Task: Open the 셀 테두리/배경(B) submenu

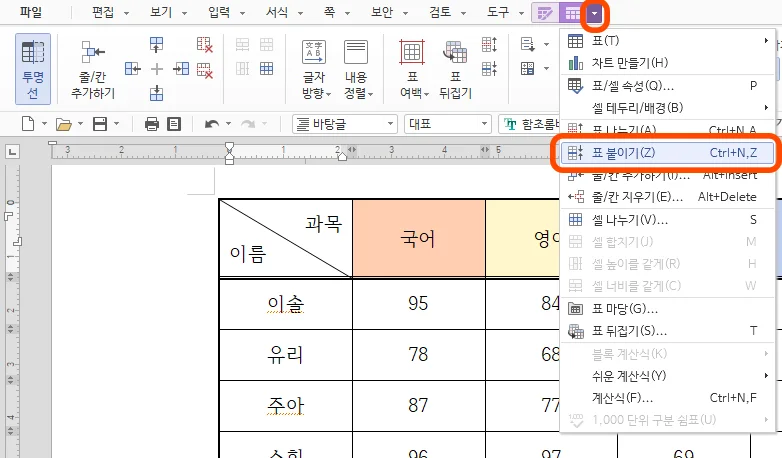Action: (668, 107)
